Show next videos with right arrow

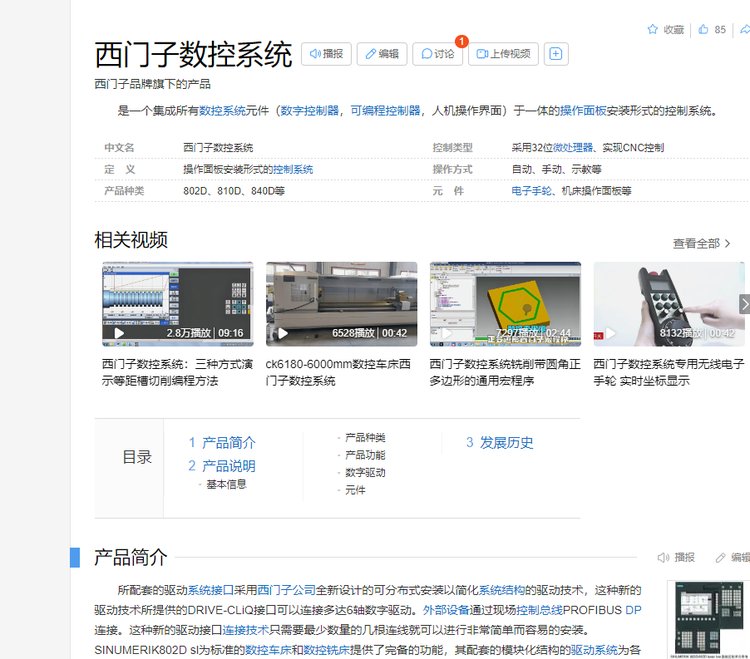point(743,304)
